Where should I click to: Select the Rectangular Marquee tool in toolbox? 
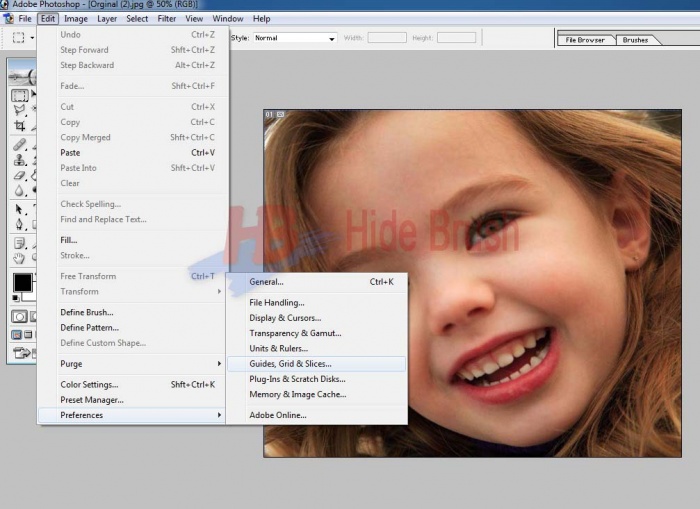pyautogui.click(x=19, y=96)
